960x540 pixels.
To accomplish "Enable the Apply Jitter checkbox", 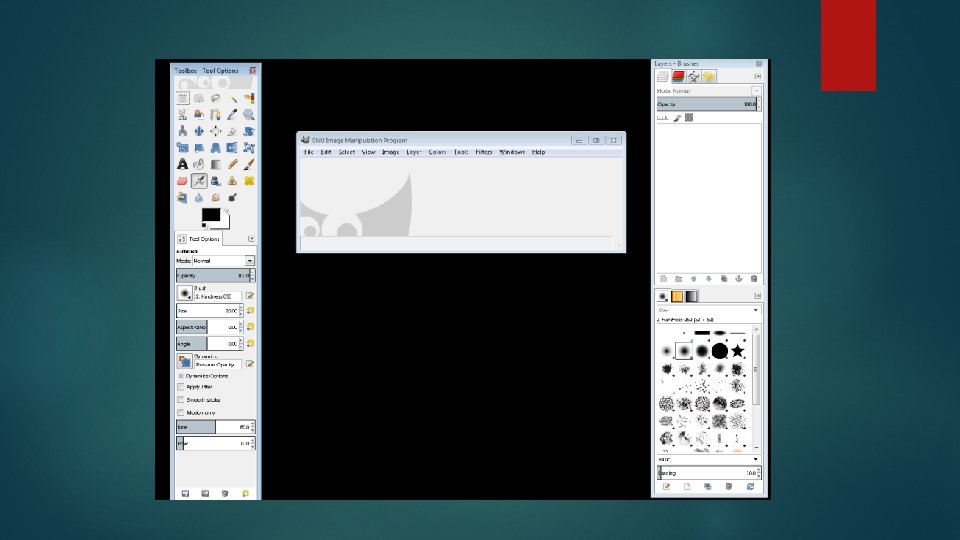I will (181, 387).
